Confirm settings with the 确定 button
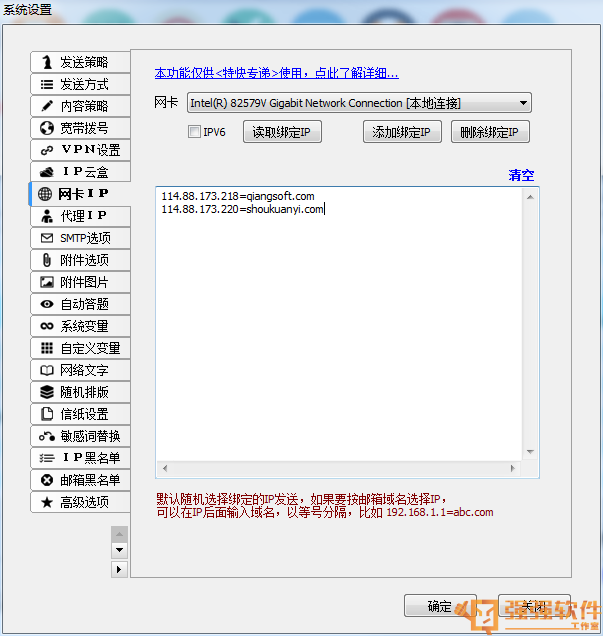 click(440, 606)
